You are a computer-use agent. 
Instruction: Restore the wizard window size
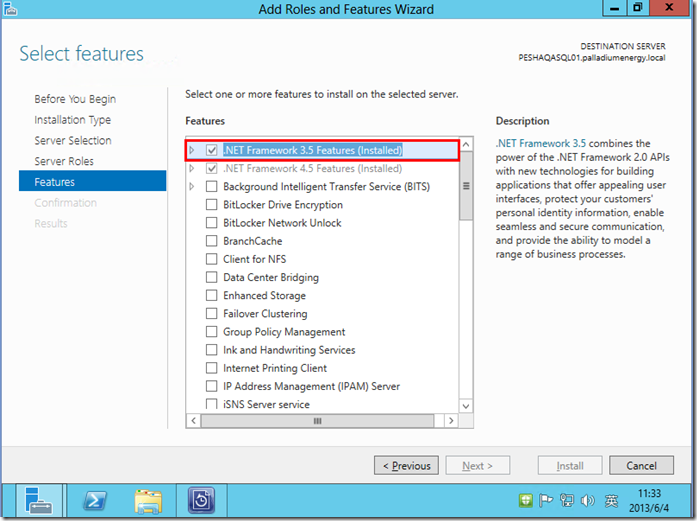coord(638,8)
